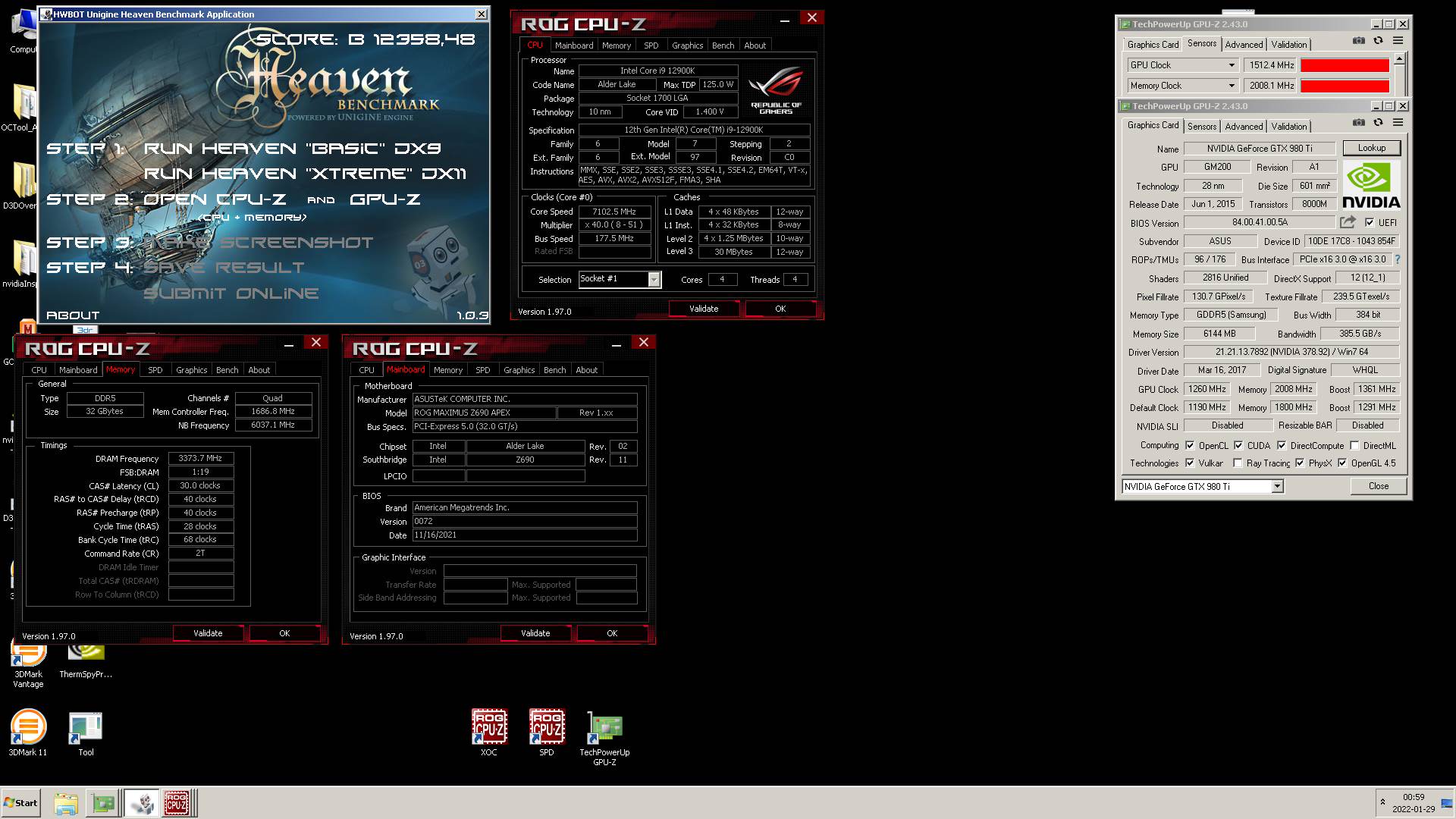The height and width of the screenshot is (819, 1456).
Task: Click Run Heaven "Xtreme" DX11 step
Action: [305, 174]
